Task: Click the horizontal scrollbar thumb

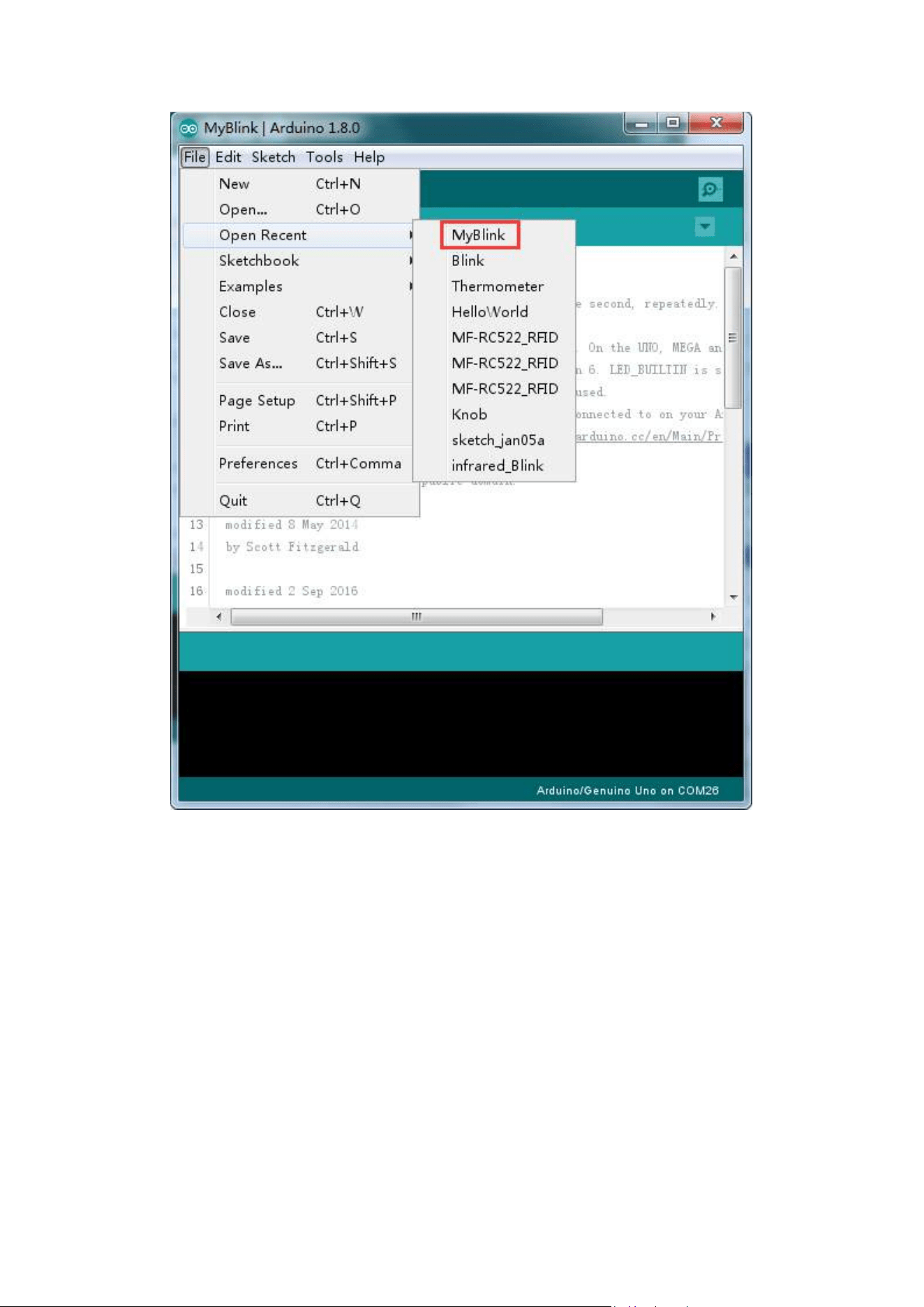Action: click(x=417, y=616)
